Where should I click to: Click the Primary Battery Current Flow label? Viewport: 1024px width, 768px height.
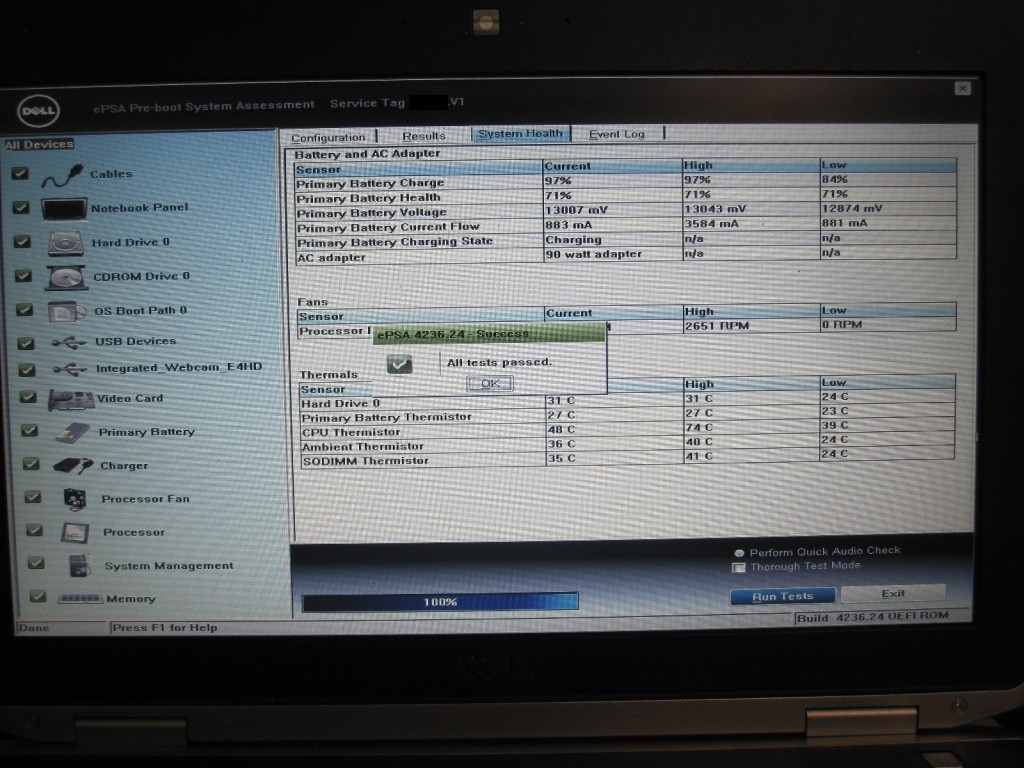coord(389,227)
